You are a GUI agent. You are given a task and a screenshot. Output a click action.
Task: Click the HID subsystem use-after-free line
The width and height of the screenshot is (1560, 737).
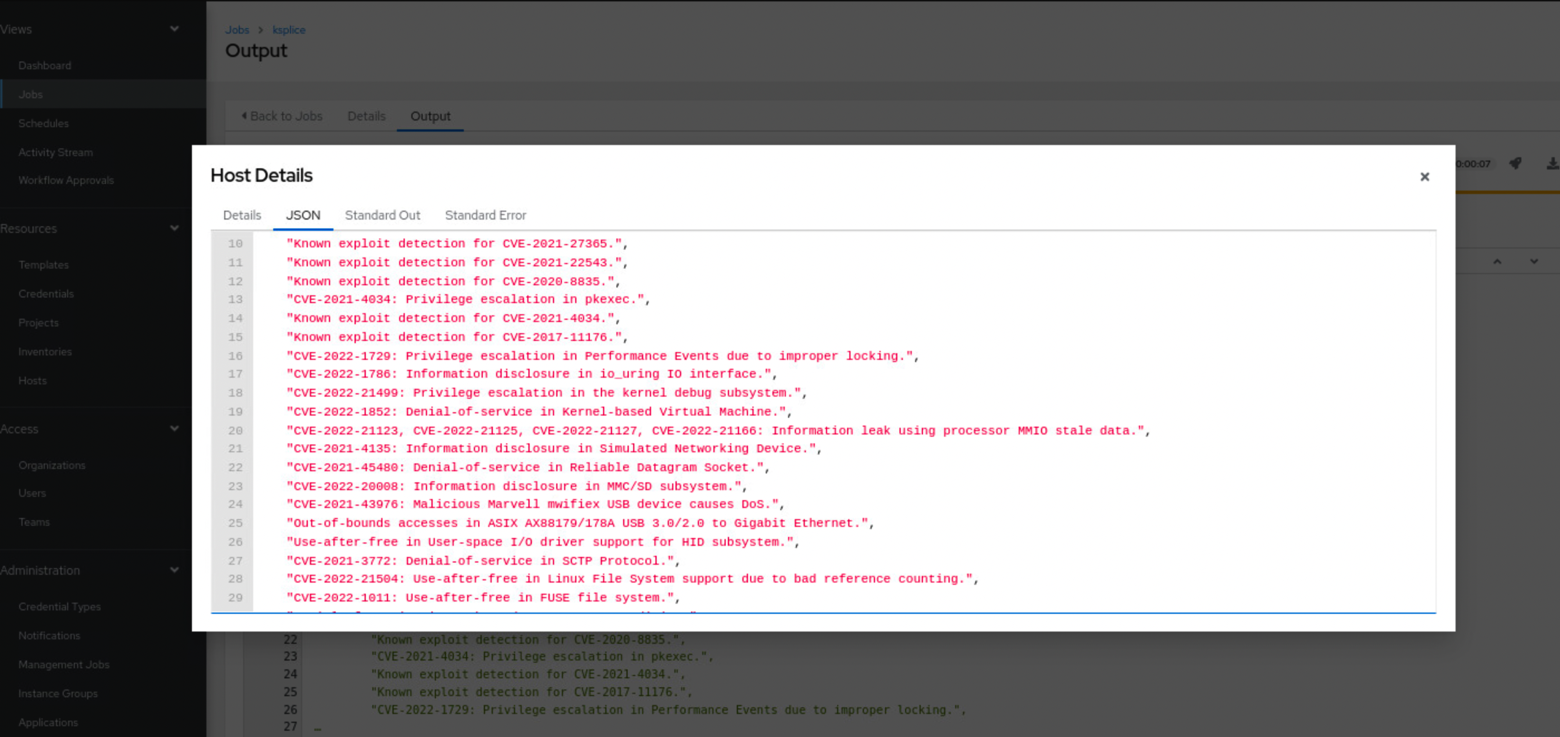pos(543,543)
